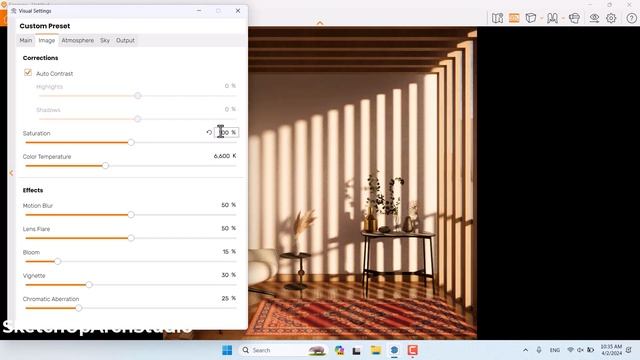The image size is (640, 360).
Task: Click the microphone tray icon
Action: (539, 350)
